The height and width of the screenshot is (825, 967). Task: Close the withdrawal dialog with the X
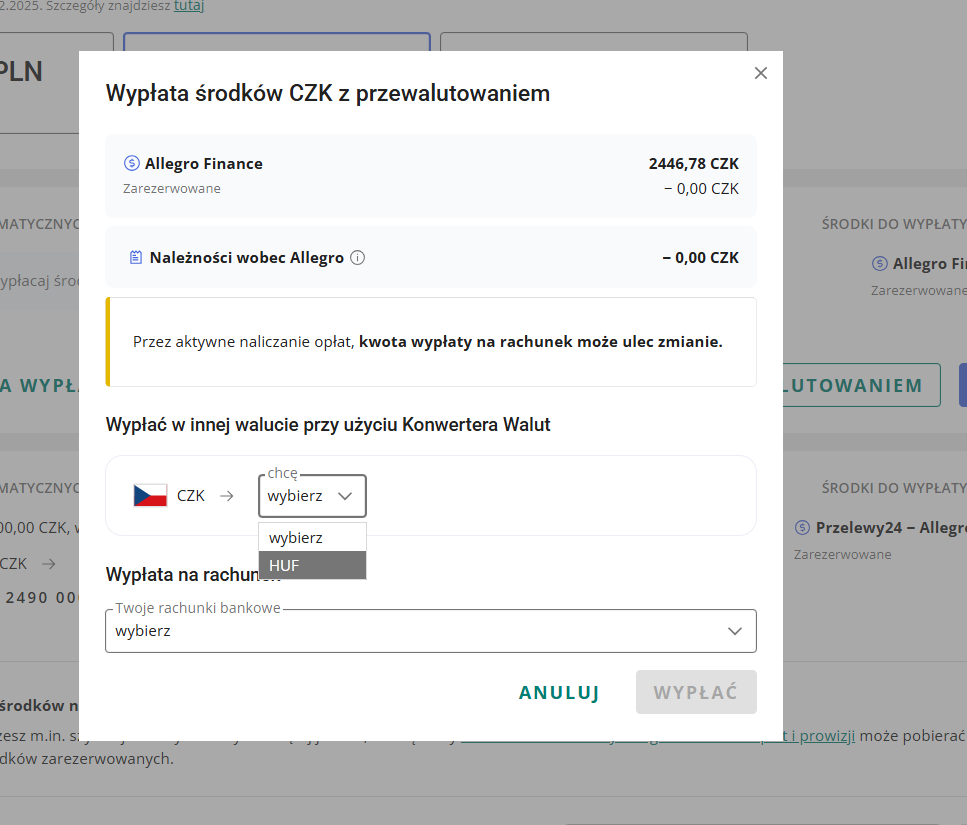[760, 73]
